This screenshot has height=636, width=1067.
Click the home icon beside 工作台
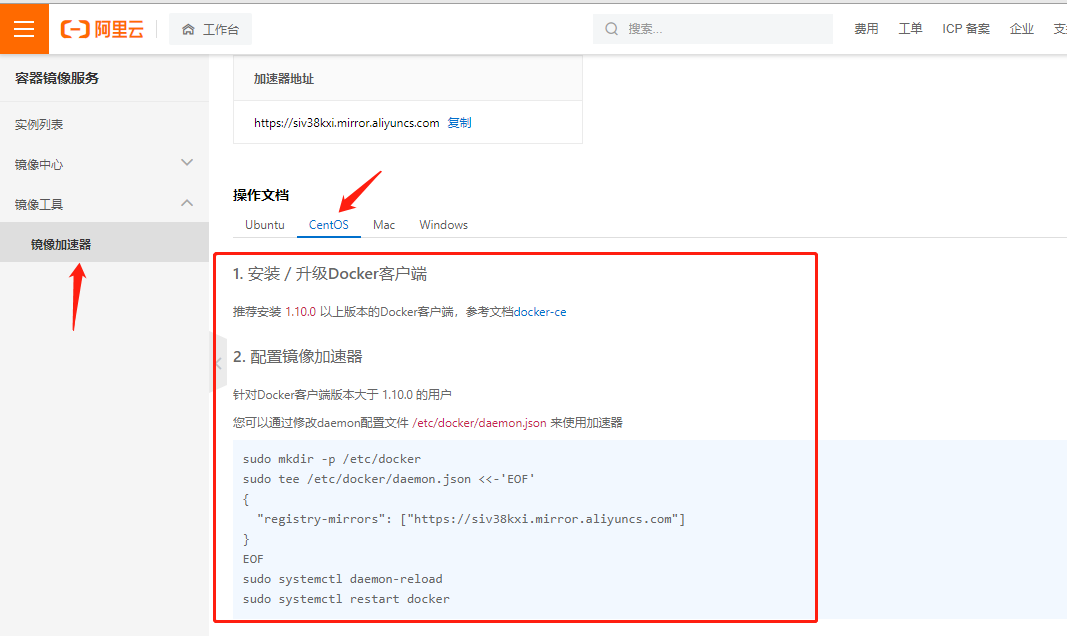[x=188, y=29]
